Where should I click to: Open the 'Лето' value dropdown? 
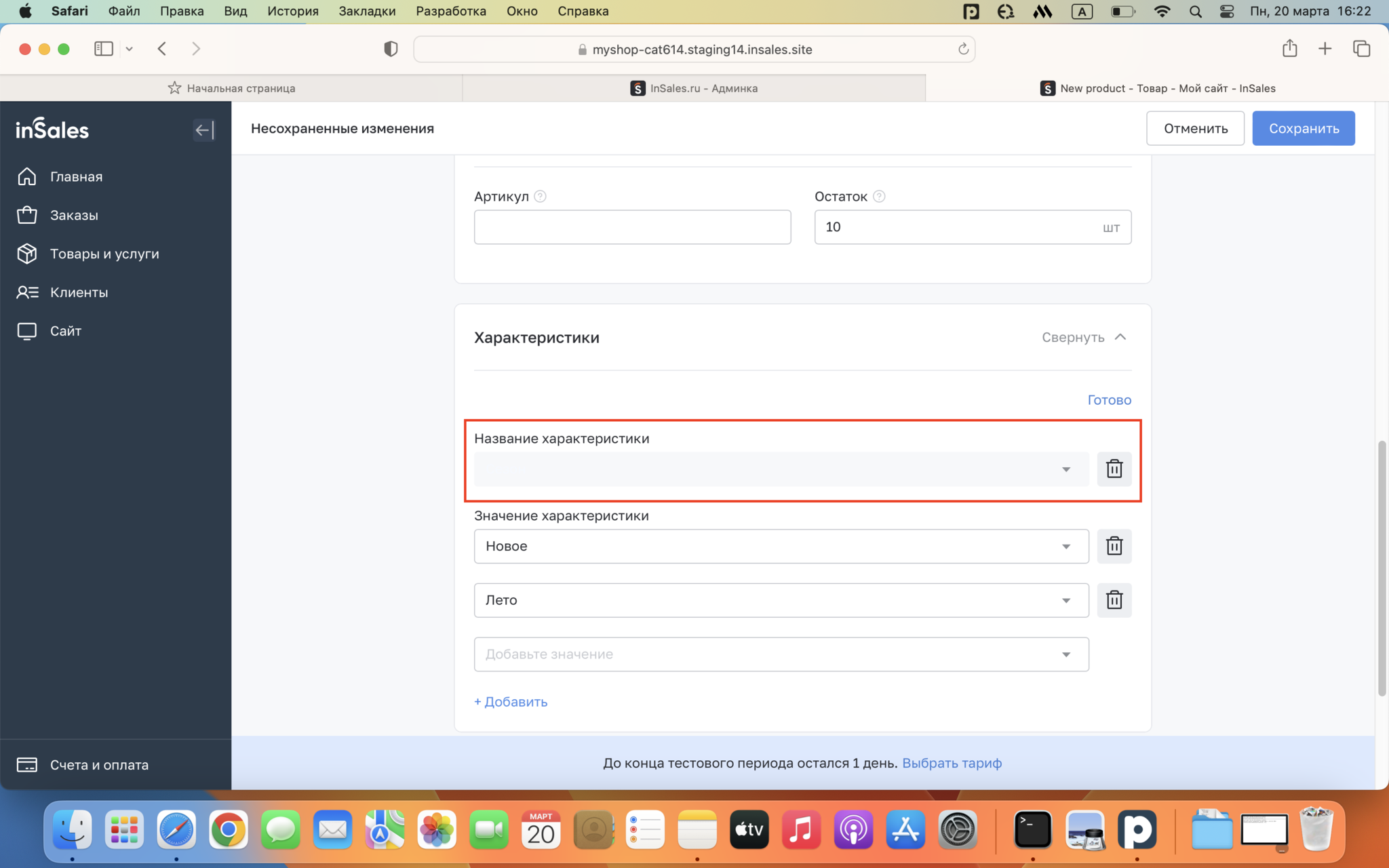[781, 600]
